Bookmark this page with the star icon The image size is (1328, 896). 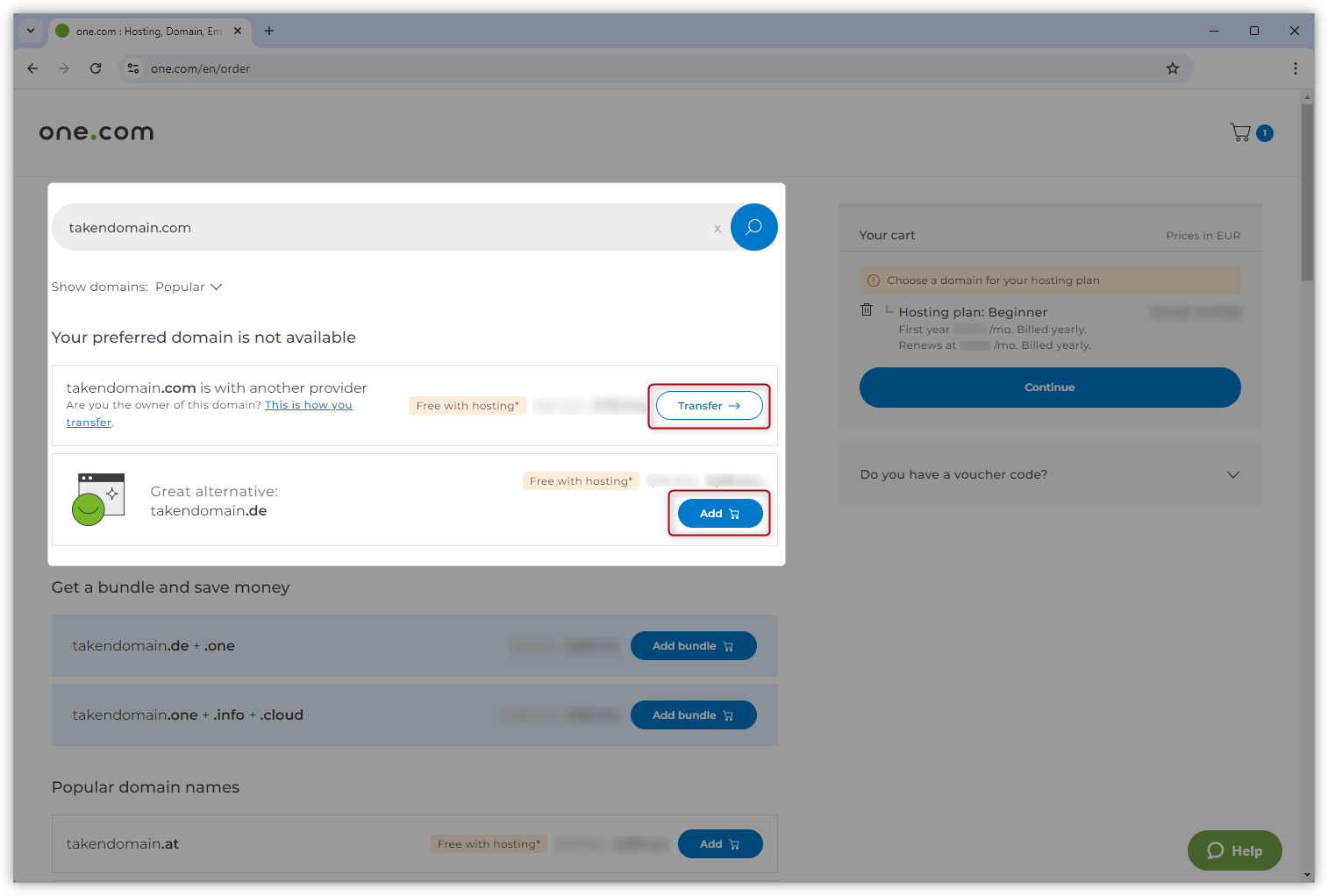(1172, 68)
